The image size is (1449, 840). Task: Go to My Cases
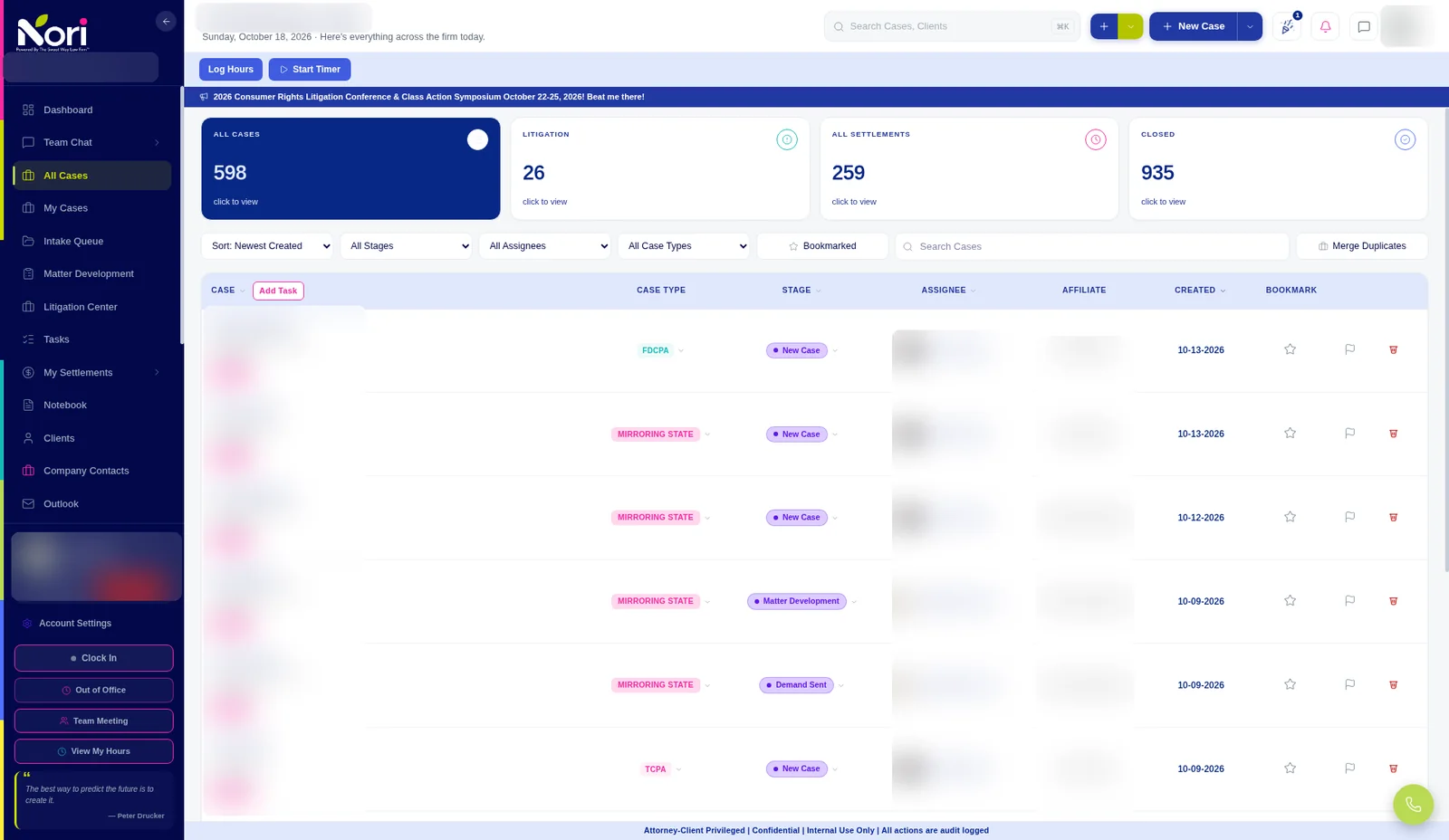coord(91,208)
